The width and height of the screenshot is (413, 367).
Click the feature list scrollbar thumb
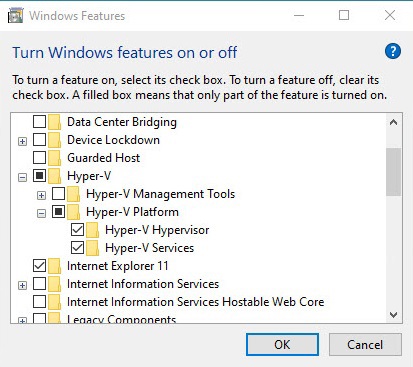393,172
